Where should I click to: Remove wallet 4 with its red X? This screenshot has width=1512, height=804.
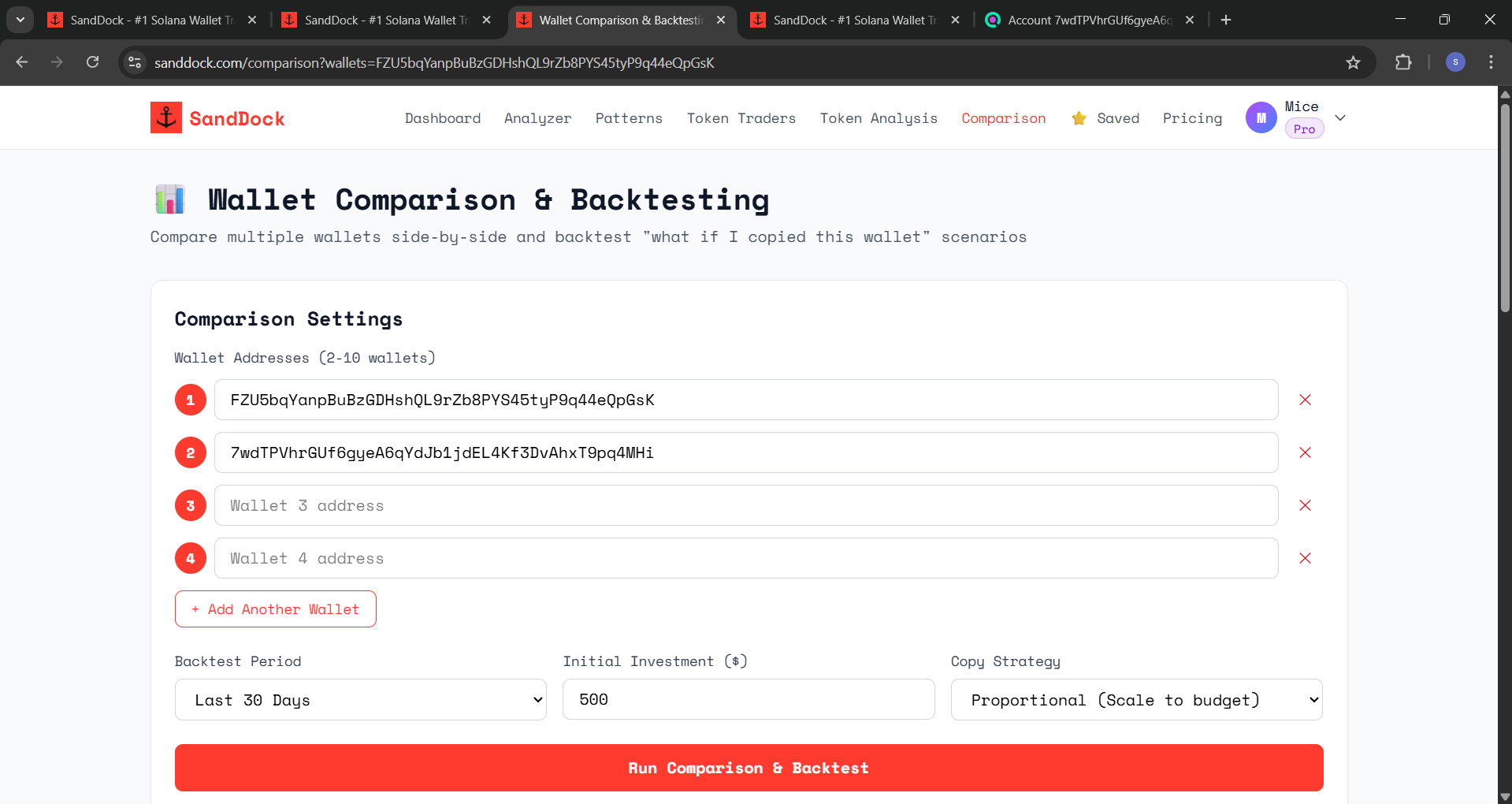tap(1305, 558)
